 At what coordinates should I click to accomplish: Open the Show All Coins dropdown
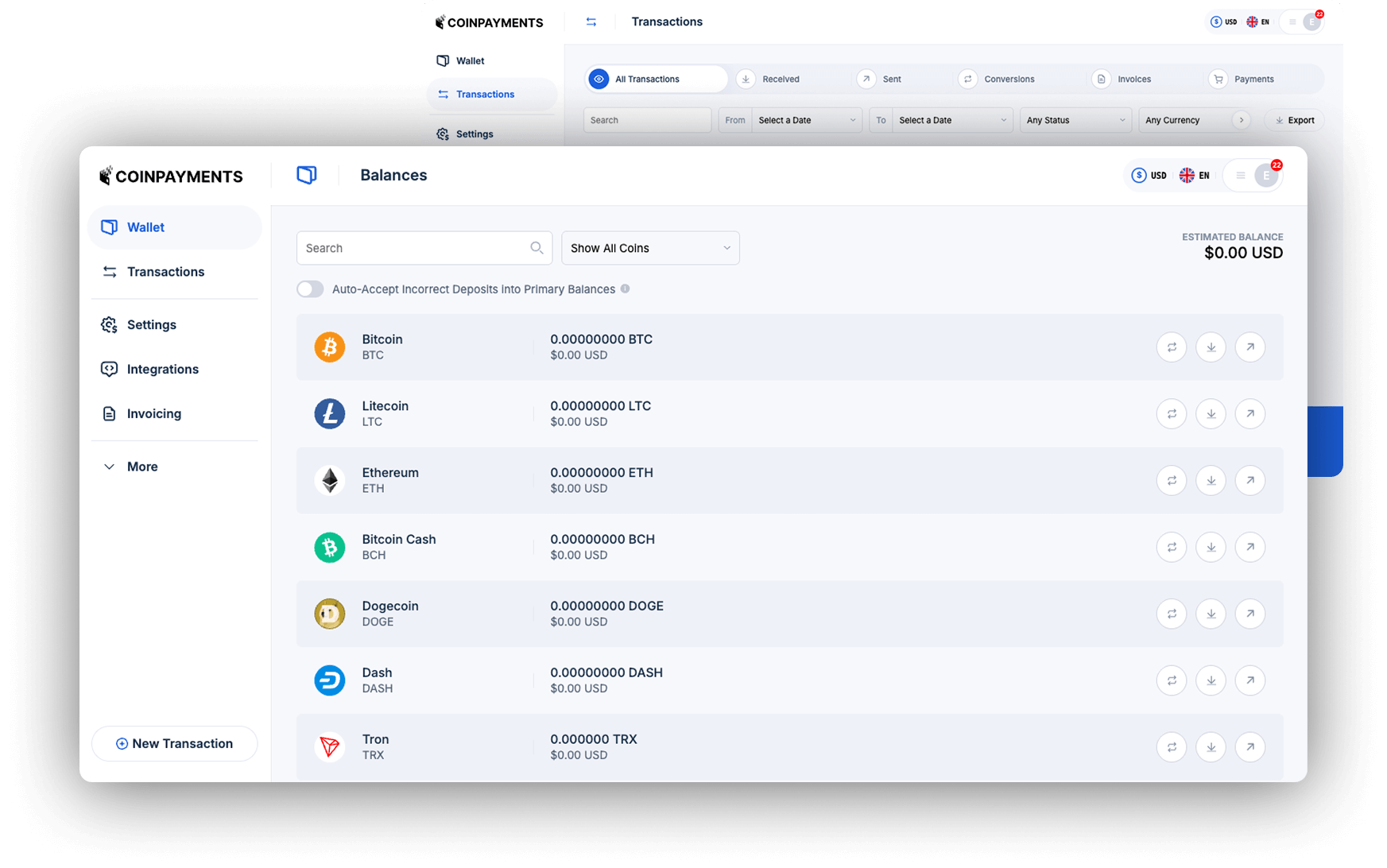click(x=650, y=248)
